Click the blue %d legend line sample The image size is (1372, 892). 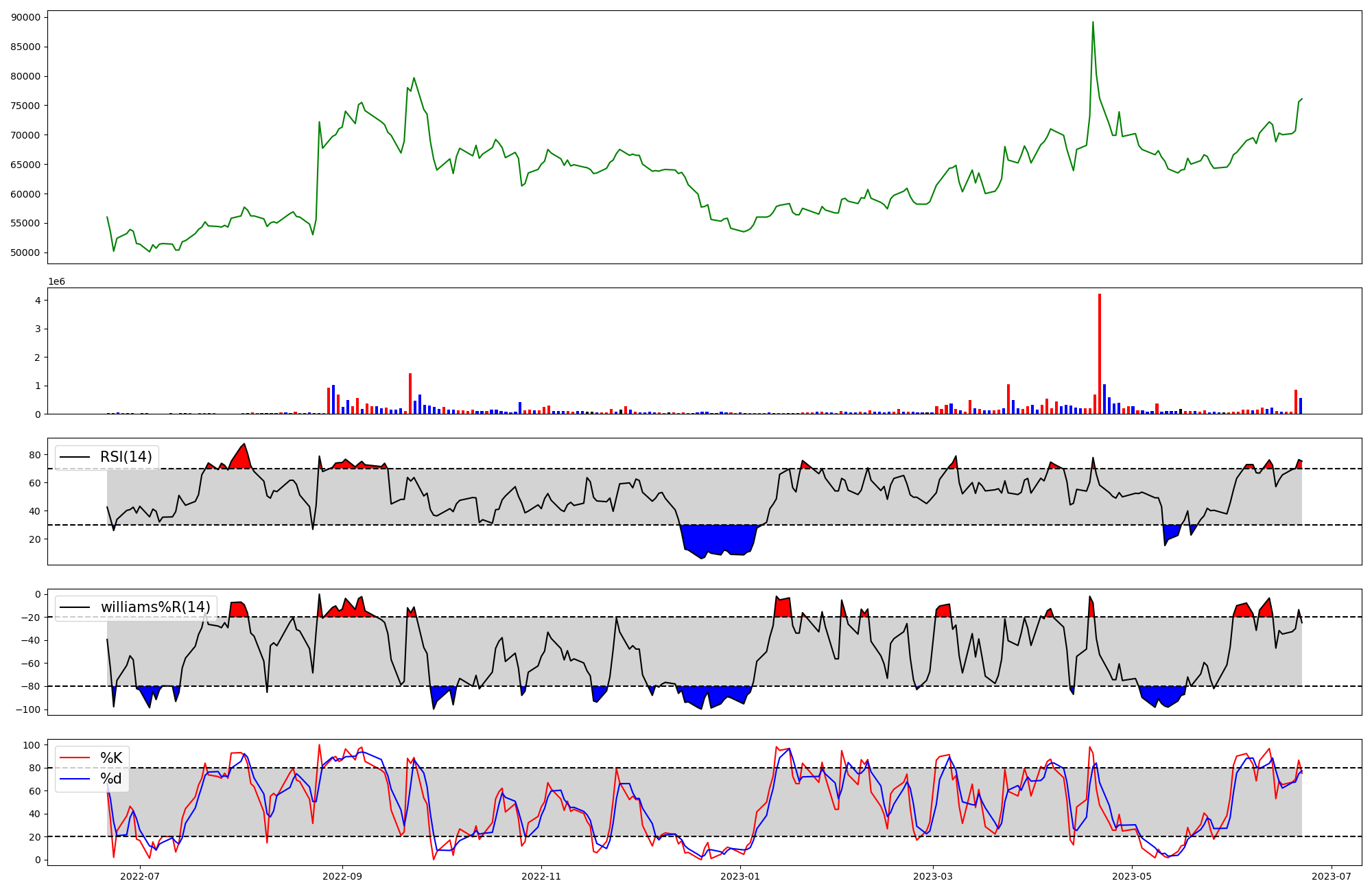[75, 779]
